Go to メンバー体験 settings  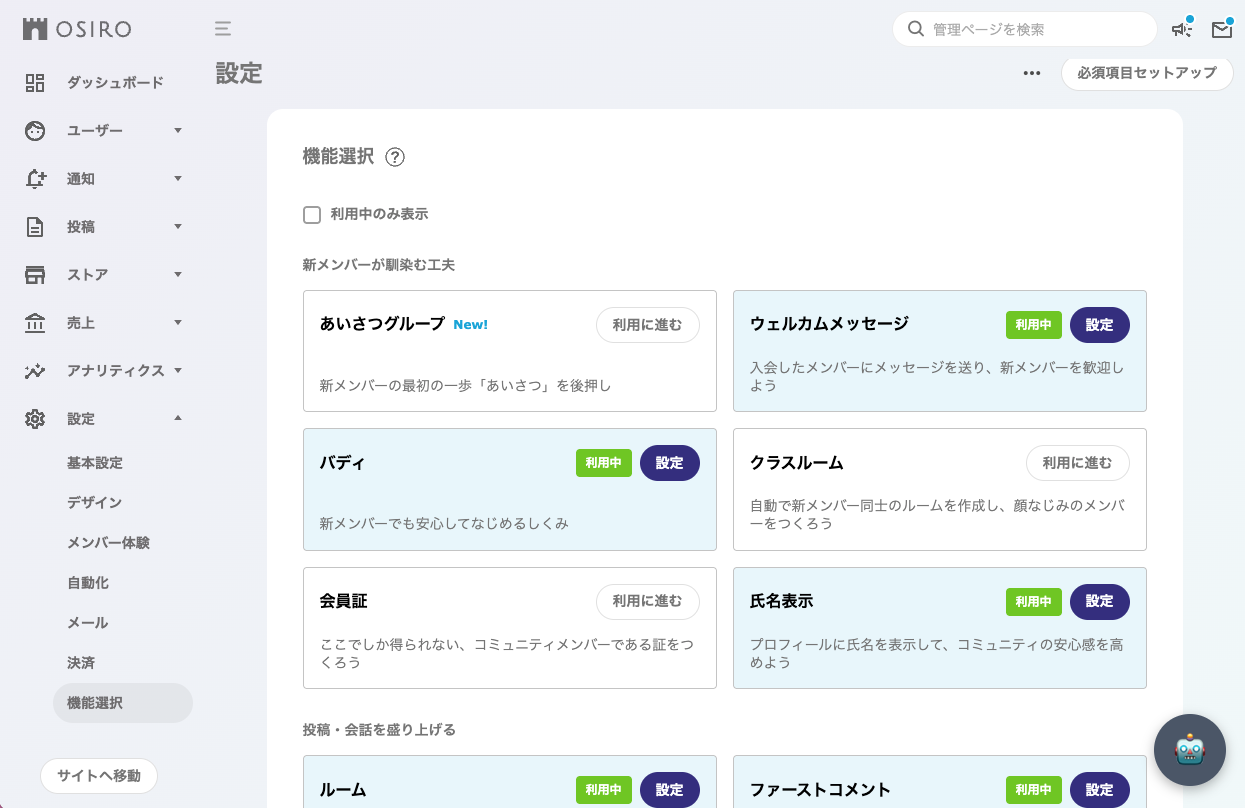pos(108,543)
